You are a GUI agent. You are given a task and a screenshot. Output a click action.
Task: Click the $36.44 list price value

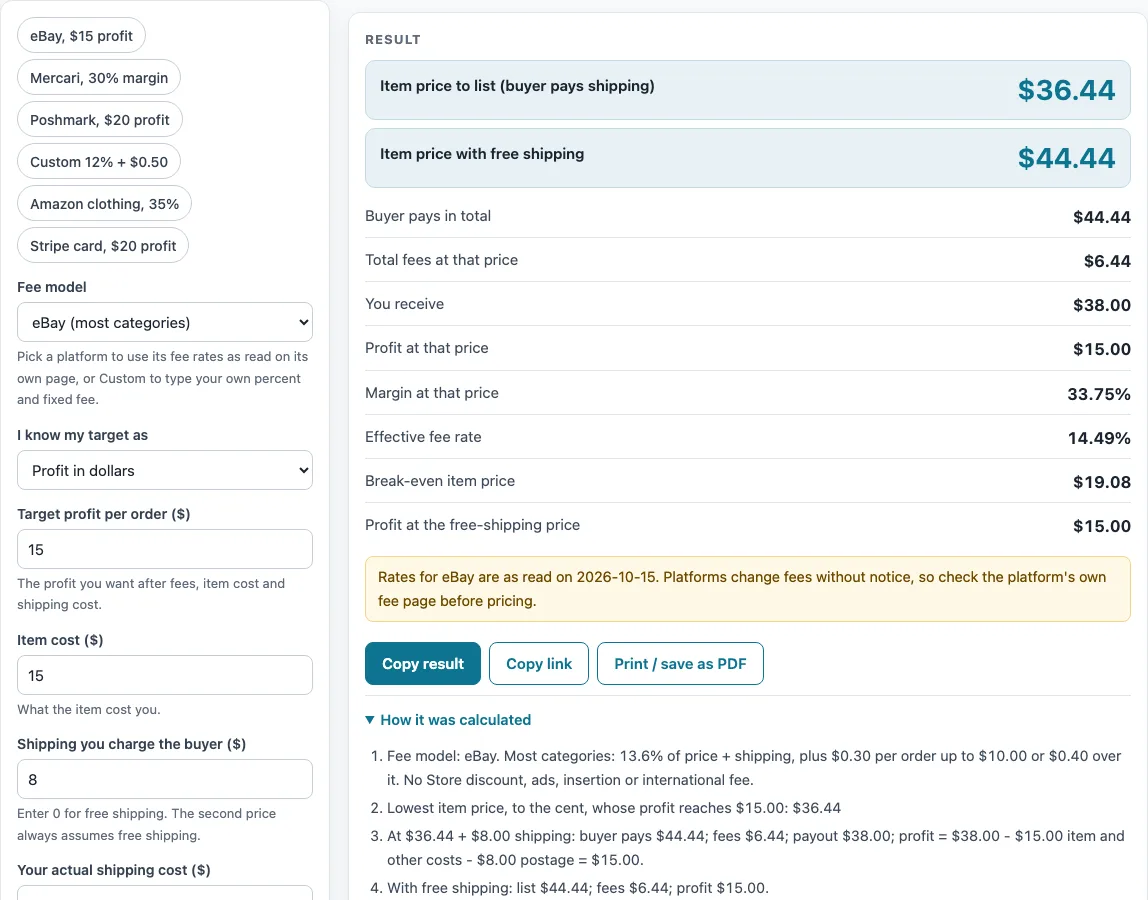click(x=1066, y=90)
